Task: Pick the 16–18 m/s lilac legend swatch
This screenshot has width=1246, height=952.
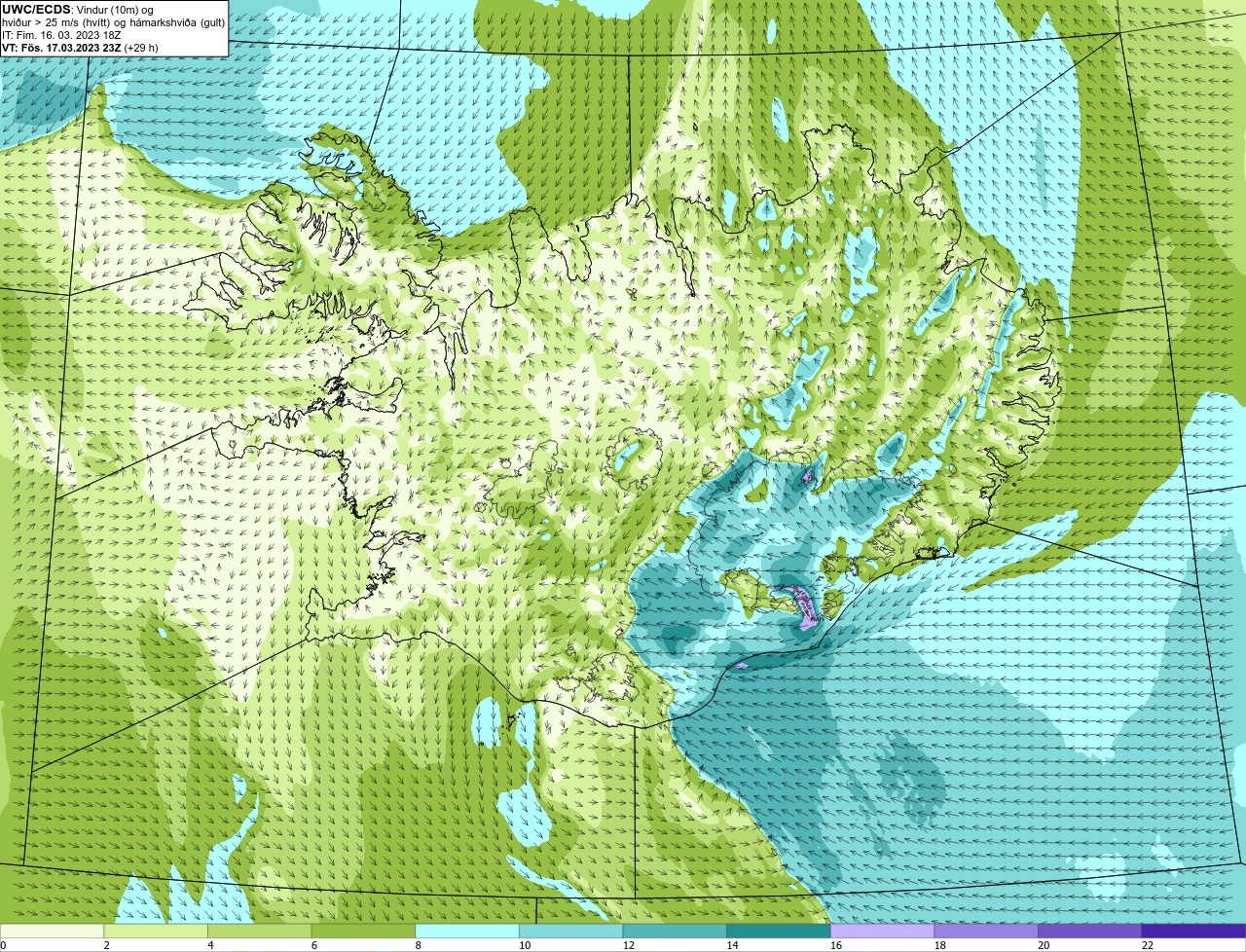Action: pyautogui.click(x=883, y=931)
